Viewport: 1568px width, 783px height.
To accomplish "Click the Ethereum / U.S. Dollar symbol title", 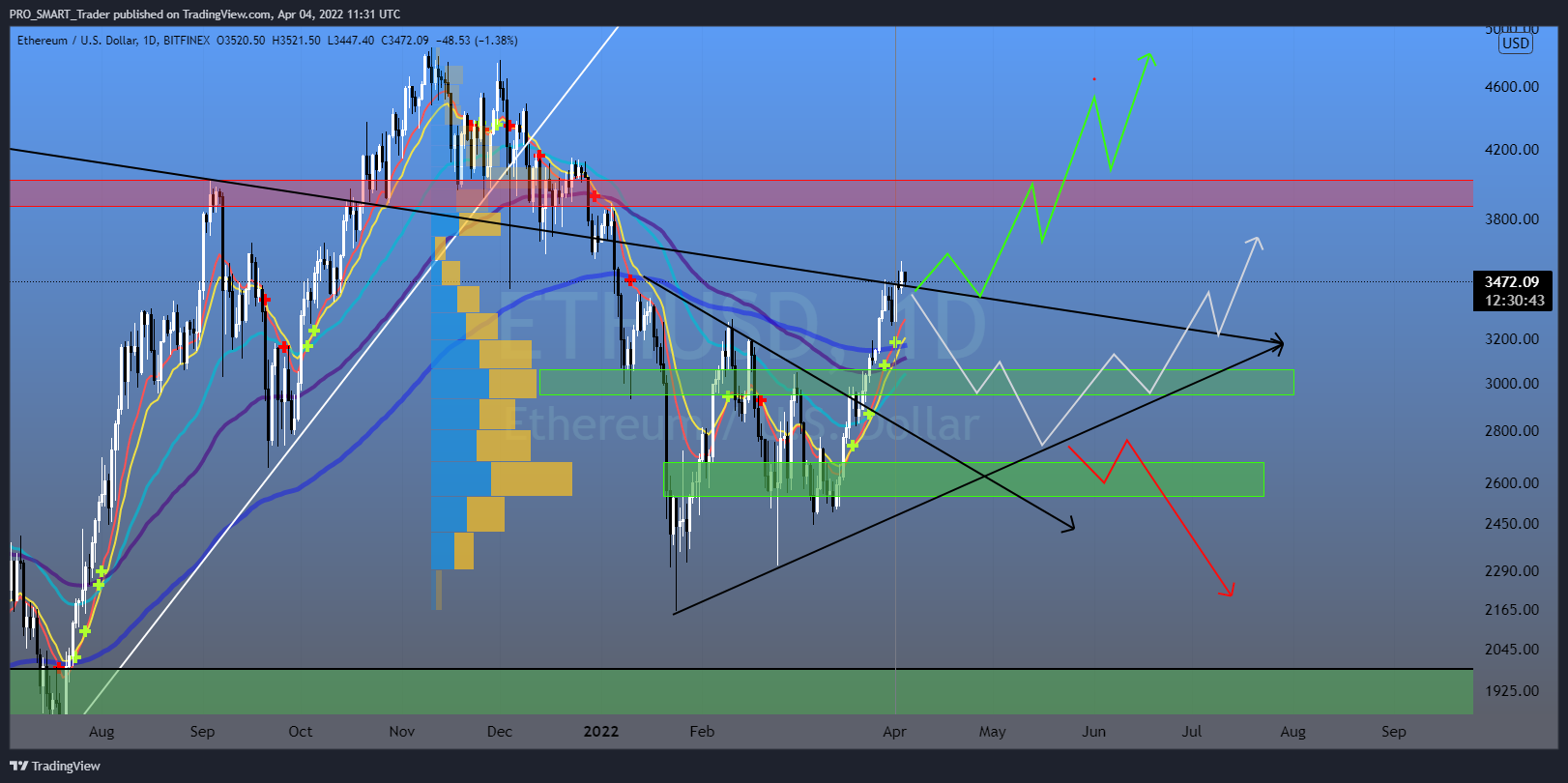I will click(77, 41).
